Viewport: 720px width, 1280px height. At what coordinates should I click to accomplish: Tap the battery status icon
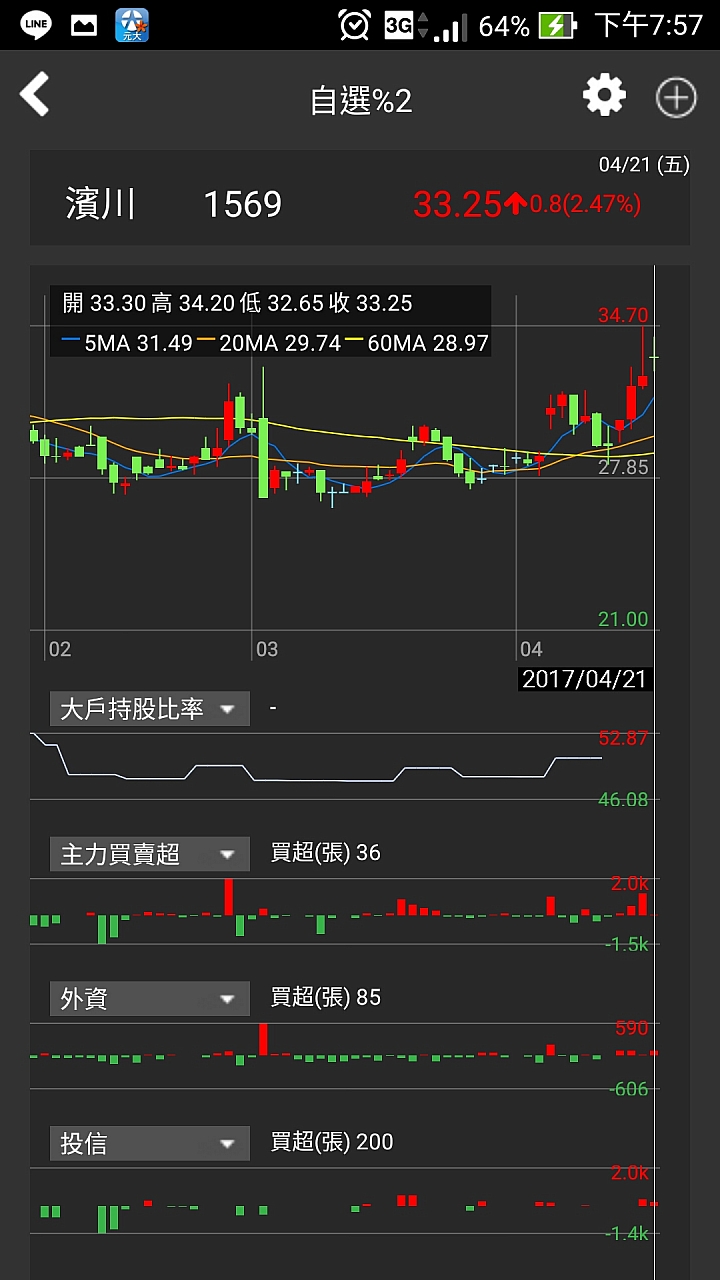pos(557,25)
